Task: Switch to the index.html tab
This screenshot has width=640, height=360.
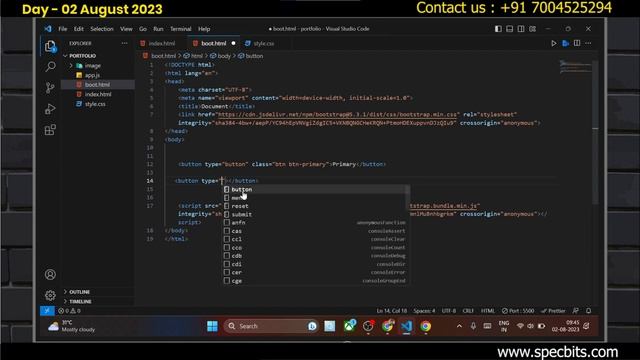Action: (x=161, y=43)
